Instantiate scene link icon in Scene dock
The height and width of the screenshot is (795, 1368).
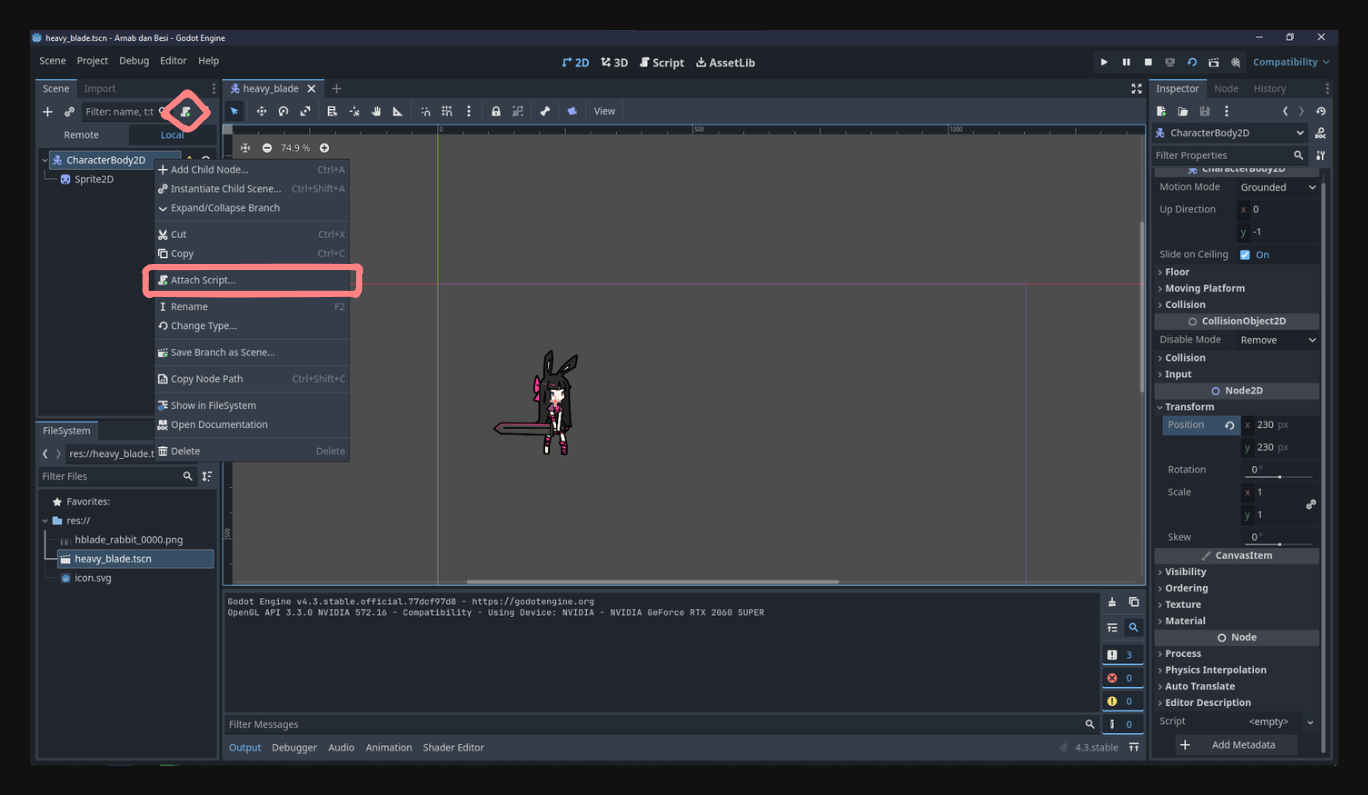[69, 111]
